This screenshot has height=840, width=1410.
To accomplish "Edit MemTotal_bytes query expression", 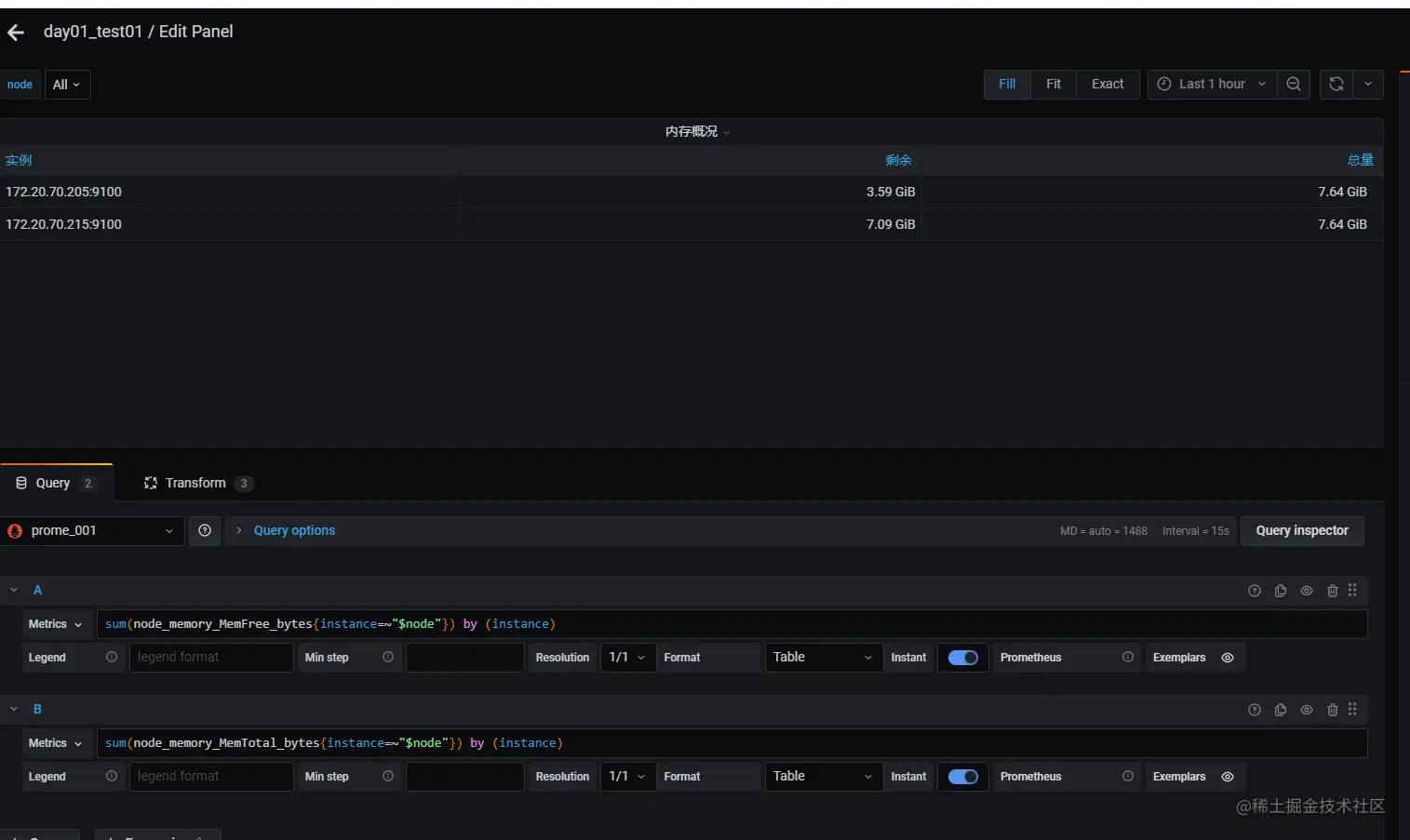I will pos(732,743).
